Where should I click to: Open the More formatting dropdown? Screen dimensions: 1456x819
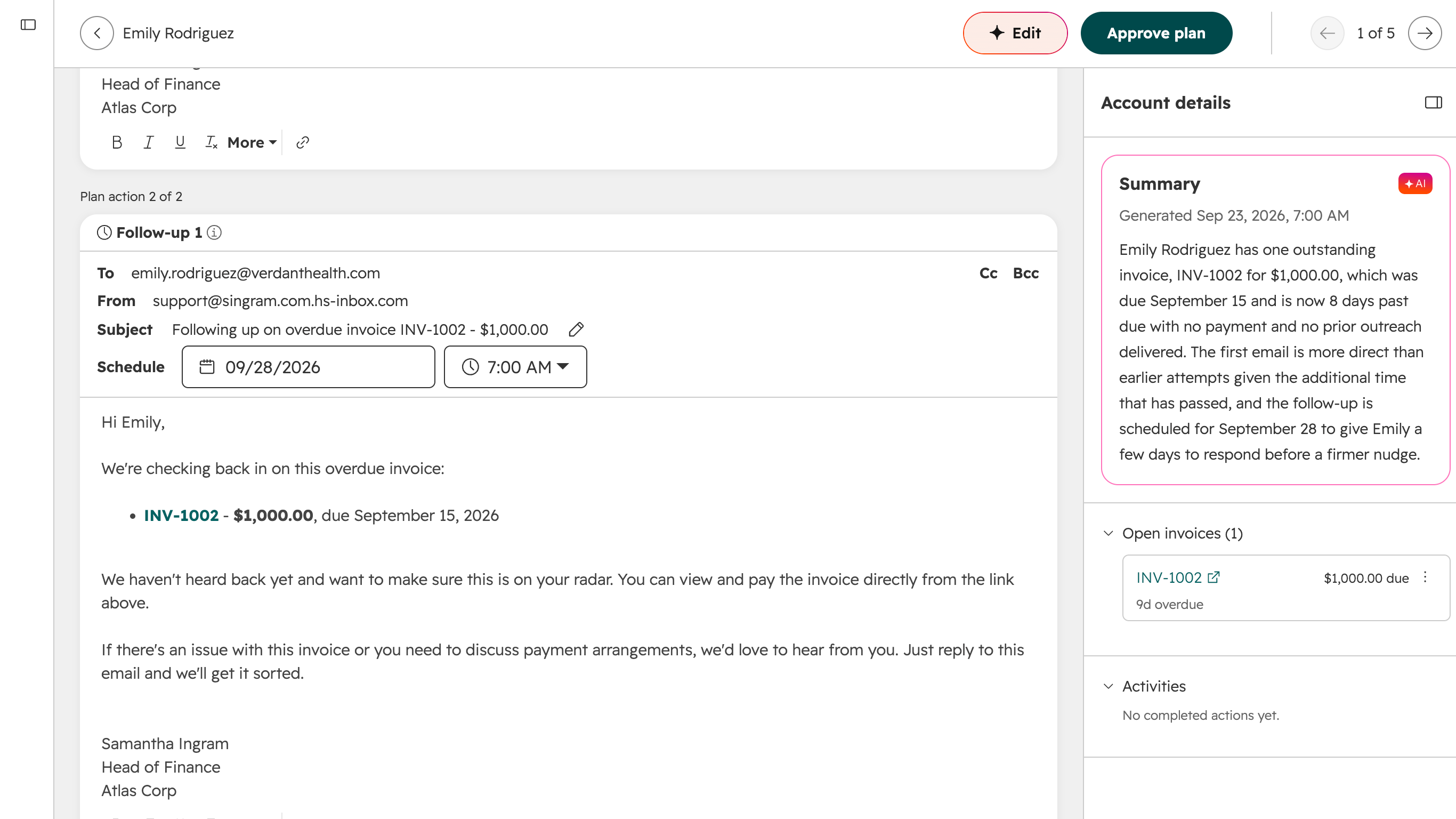252,142
